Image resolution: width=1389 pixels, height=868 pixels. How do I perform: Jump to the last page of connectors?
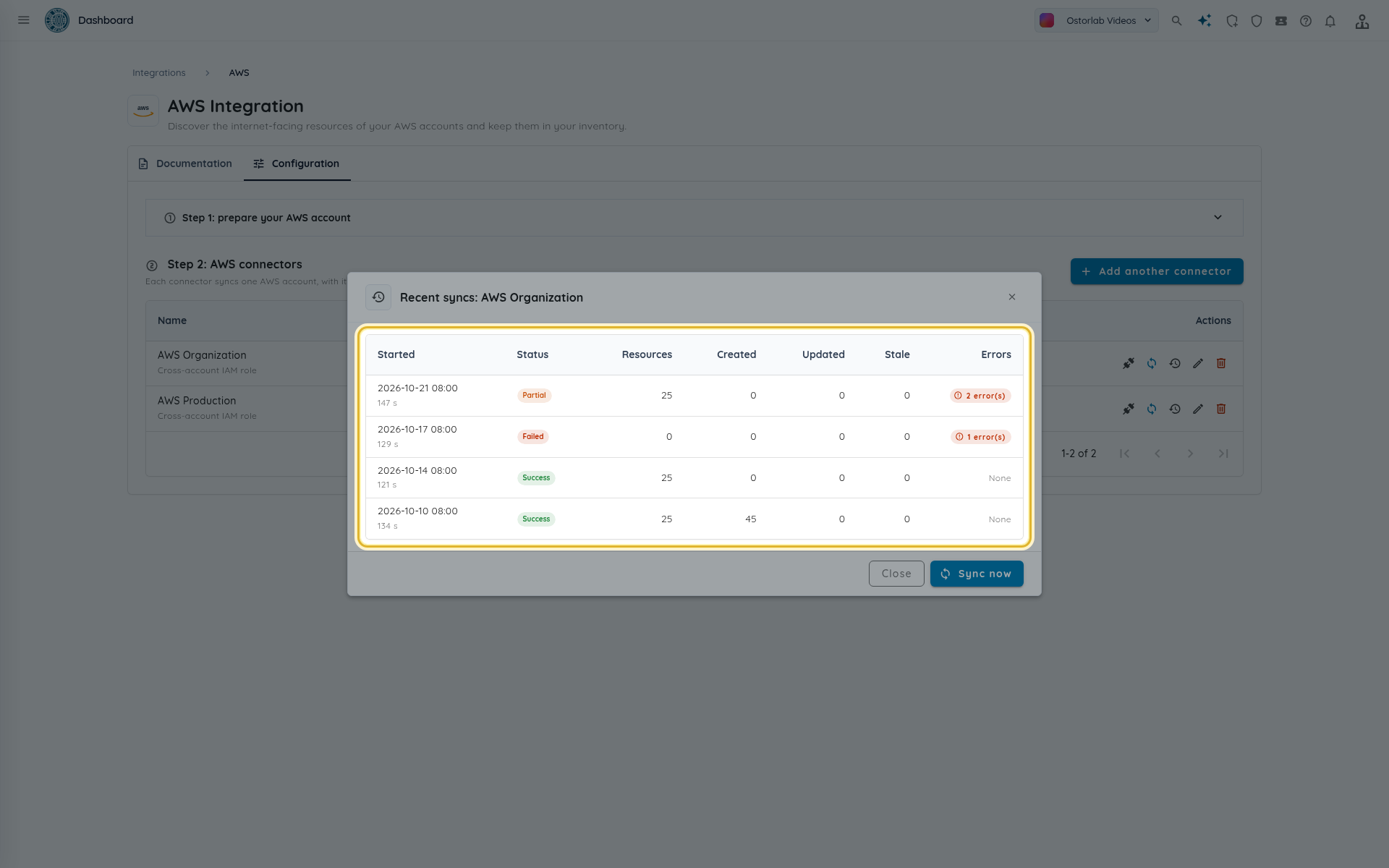(1223, 454)
